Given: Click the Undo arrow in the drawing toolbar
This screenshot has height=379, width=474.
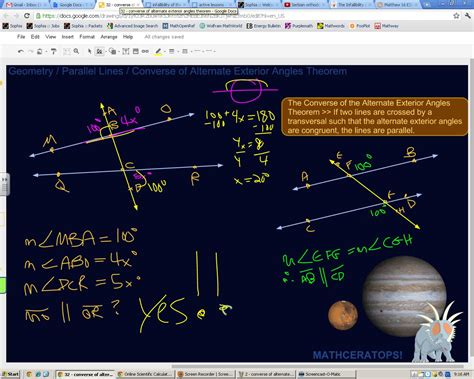Looking at the screenshot, I should [21, 51].
